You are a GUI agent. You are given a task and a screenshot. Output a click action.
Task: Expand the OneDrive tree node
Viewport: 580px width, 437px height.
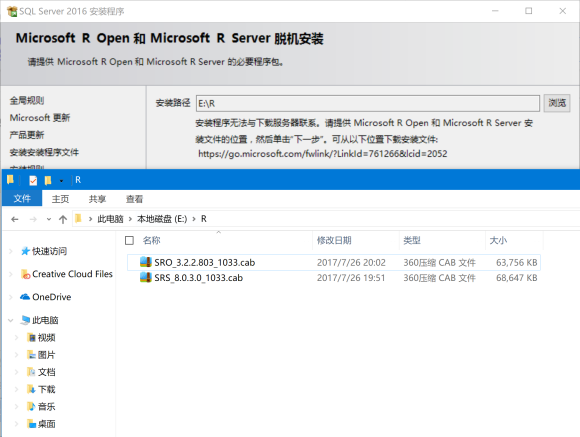click(11, 297)
